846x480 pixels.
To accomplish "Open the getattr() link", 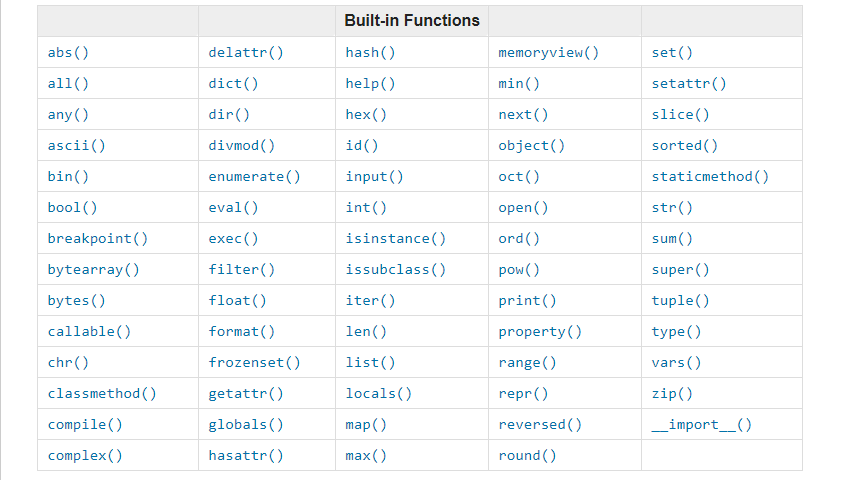I will [x=245, y=394].
